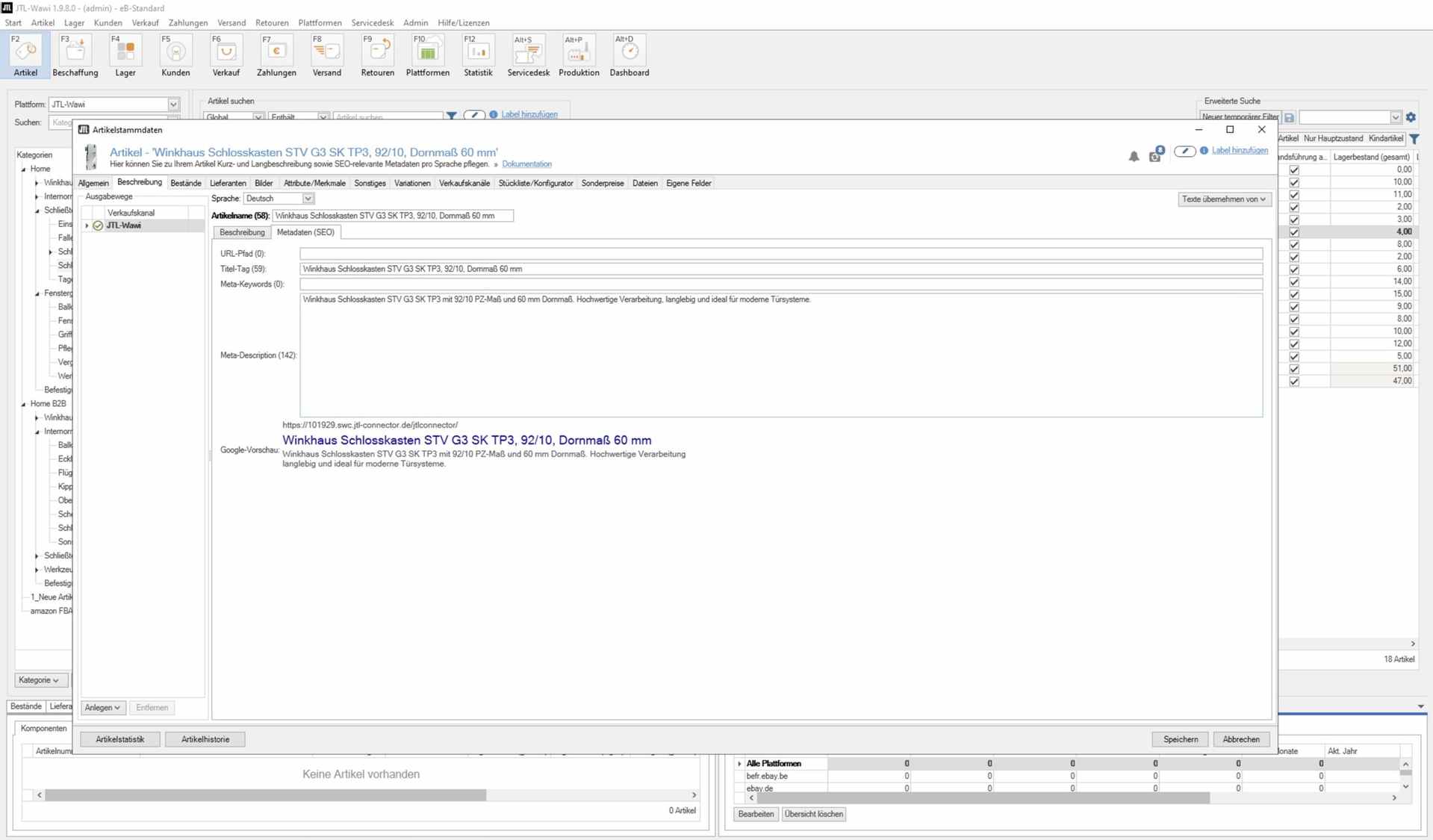
Task: Expand the Alle Plattformen row
Action: point(739,764)
